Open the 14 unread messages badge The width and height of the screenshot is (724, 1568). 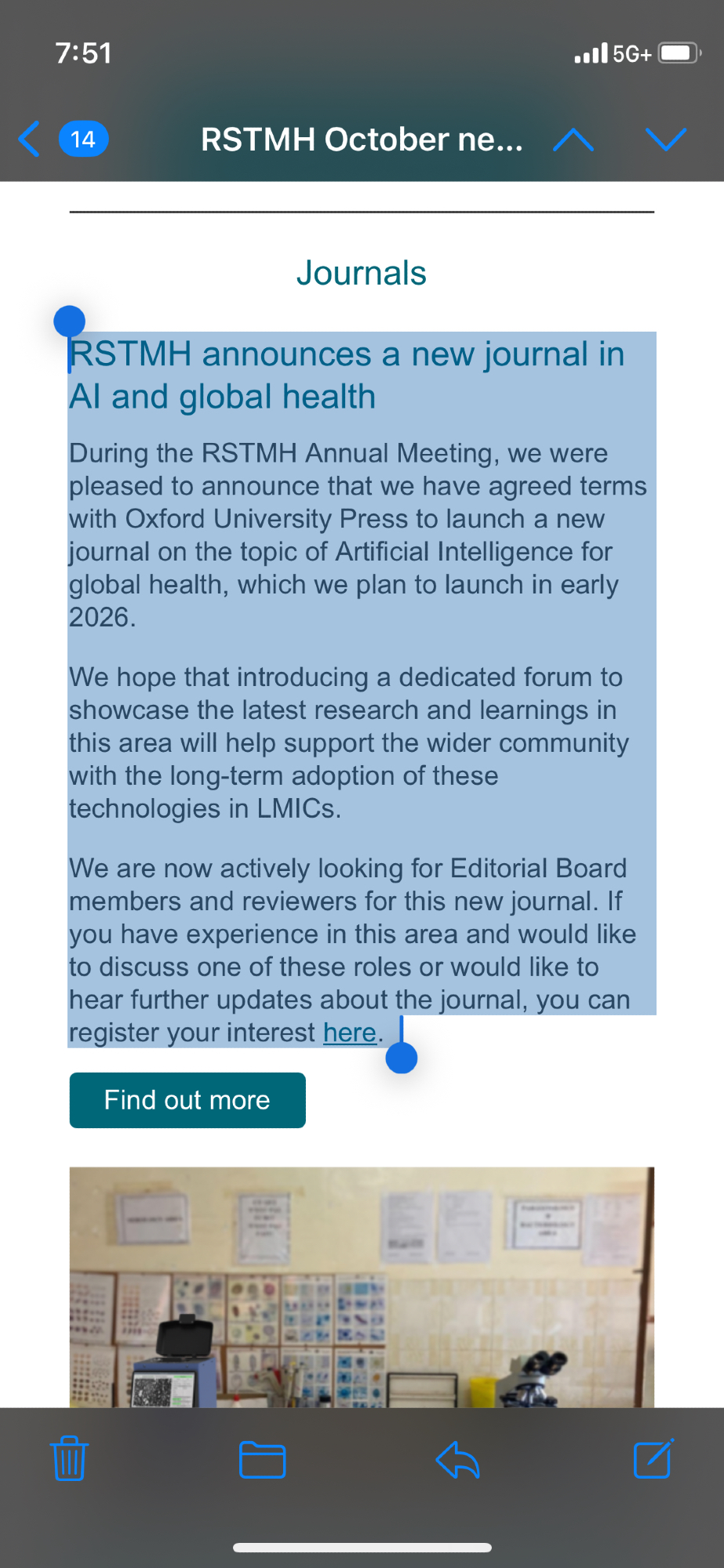click(x=83, y=140)
